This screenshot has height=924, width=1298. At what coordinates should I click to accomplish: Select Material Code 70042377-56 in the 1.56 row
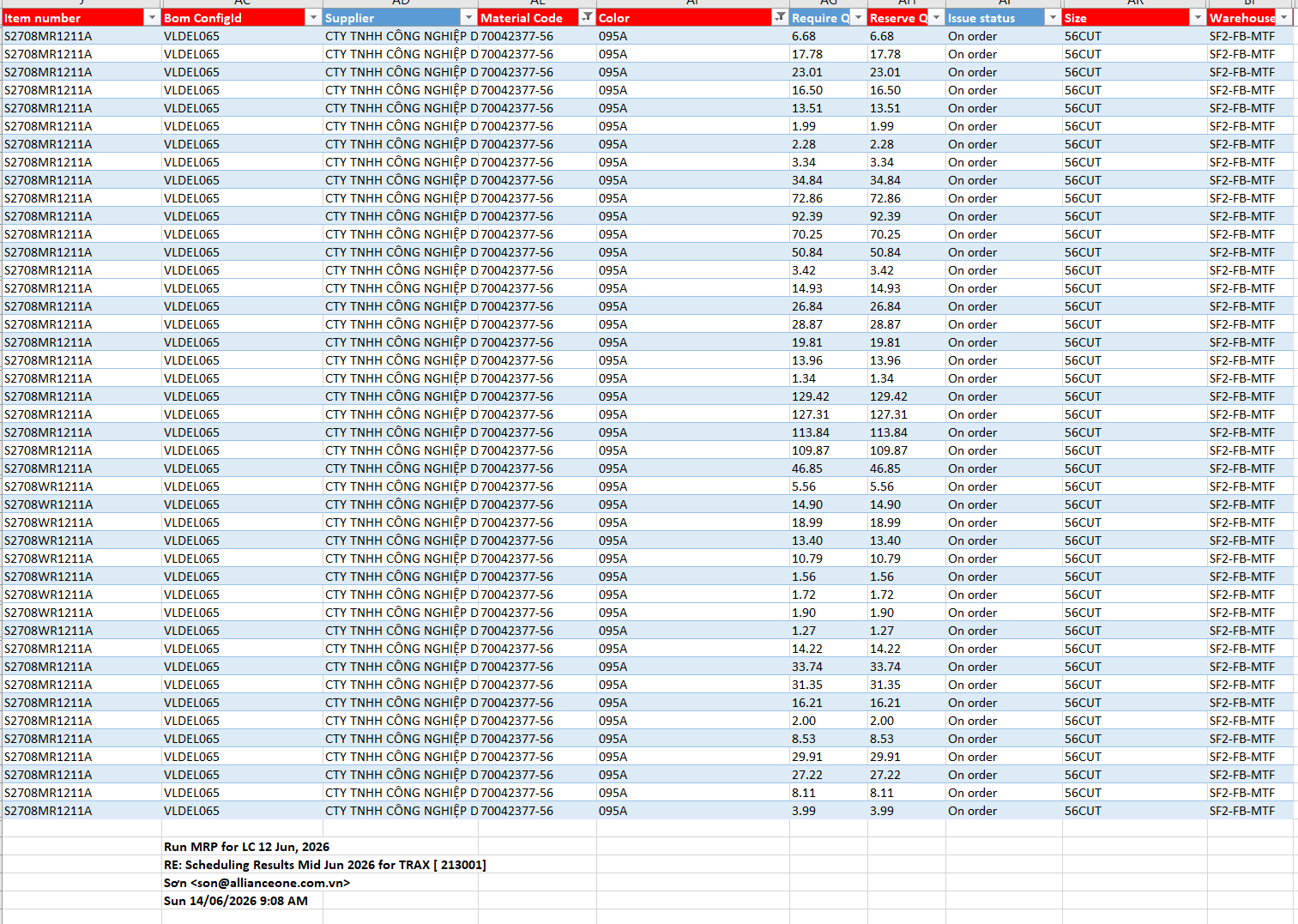click(x=537, y=577)
